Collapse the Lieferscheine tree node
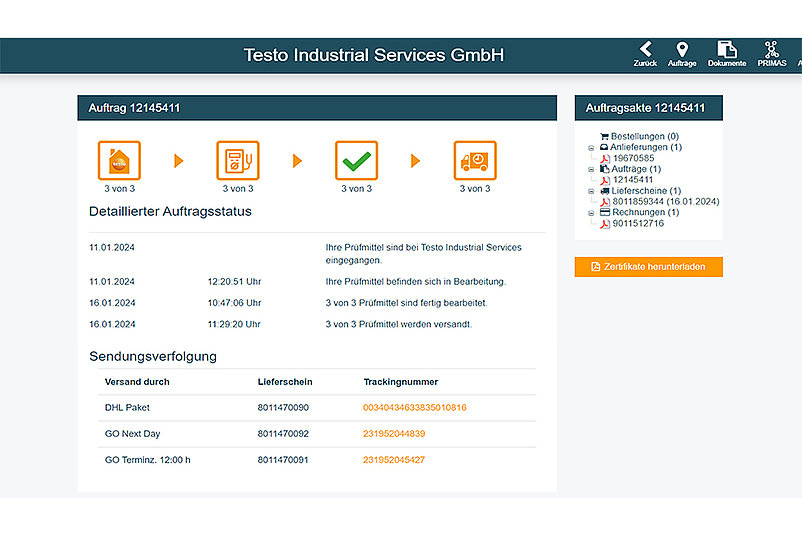 591,191
